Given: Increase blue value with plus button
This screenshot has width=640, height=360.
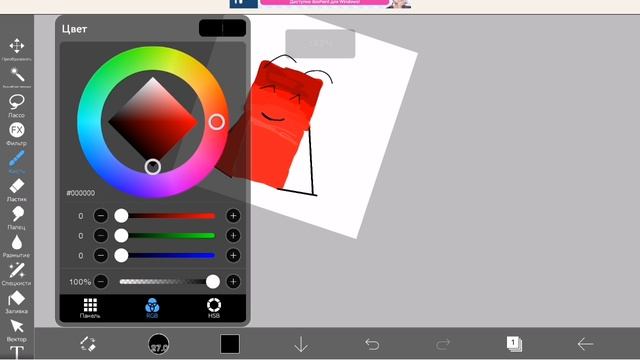Looking at the screenshot, I should (233, 256).
